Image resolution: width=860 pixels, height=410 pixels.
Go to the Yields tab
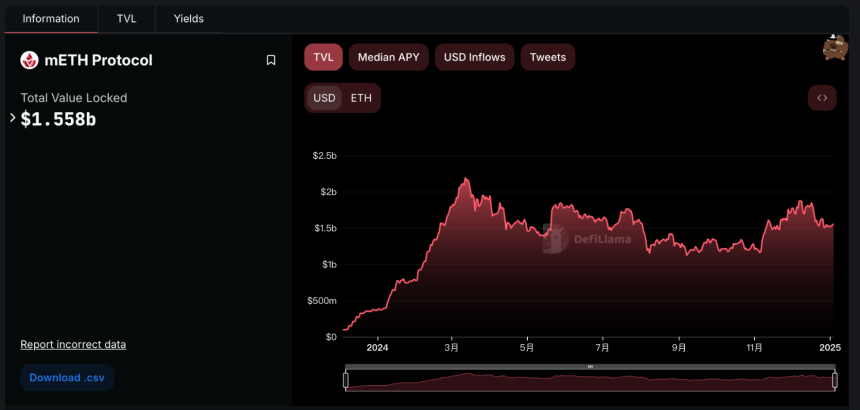[x=189, y=19]
